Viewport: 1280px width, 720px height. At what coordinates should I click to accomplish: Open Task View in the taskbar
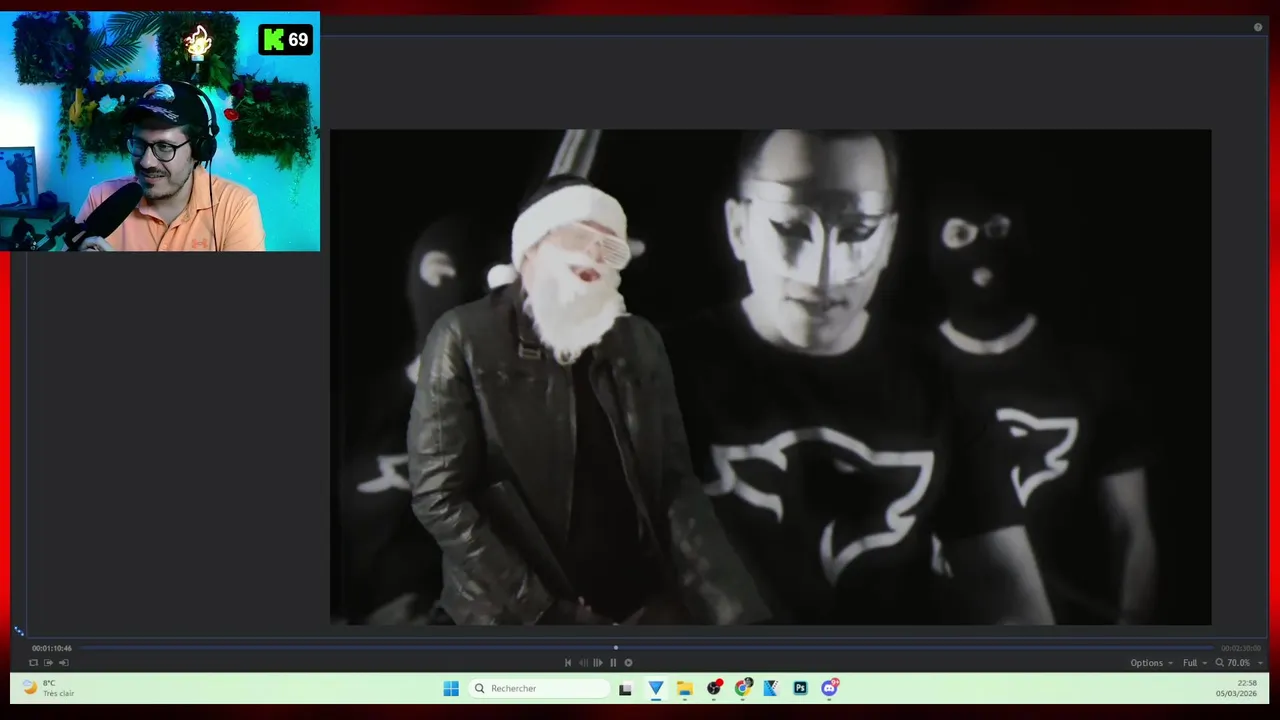625,688
